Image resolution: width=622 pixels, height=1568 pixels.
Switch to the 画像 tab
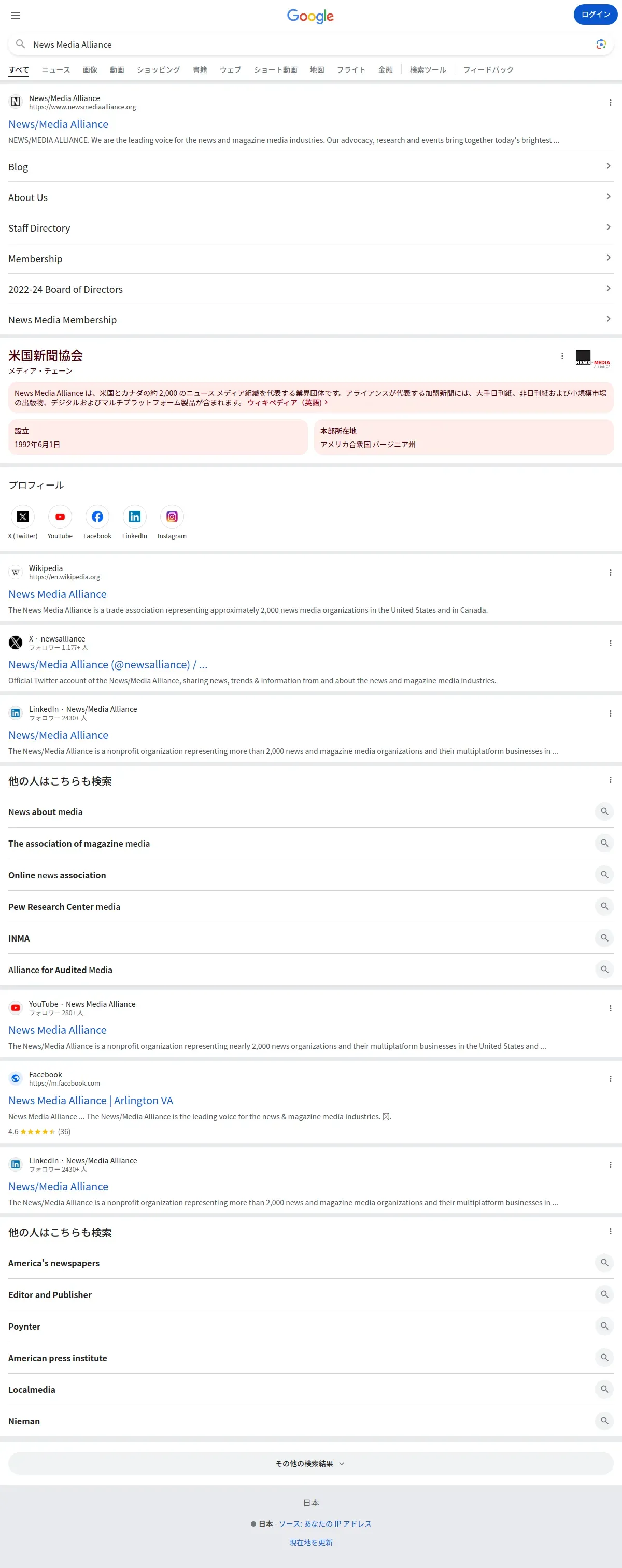(90, 70)
